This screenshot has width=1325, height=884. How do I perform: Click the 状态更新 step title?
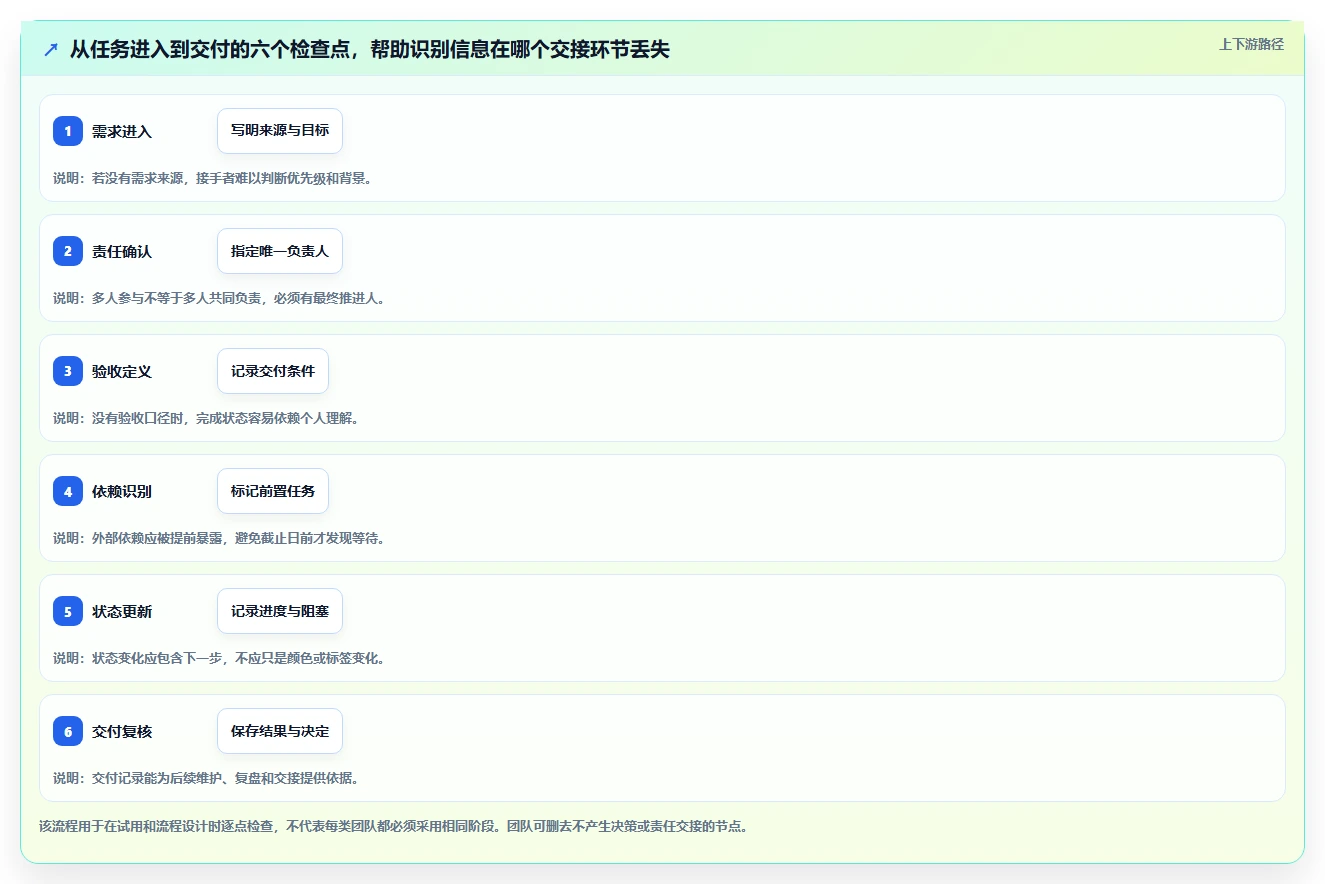click(122, 611)
